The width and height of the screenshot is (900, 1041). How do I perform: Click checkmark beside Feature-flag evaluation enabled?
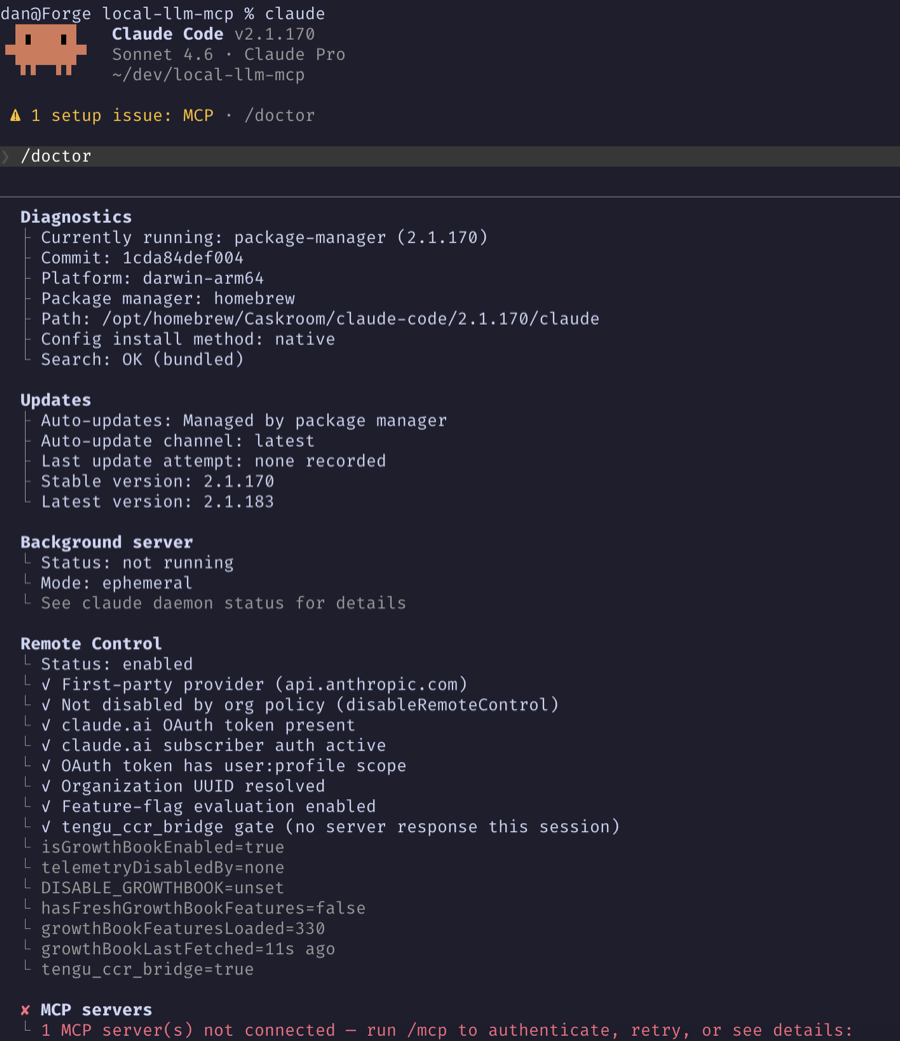coord(46,807)
